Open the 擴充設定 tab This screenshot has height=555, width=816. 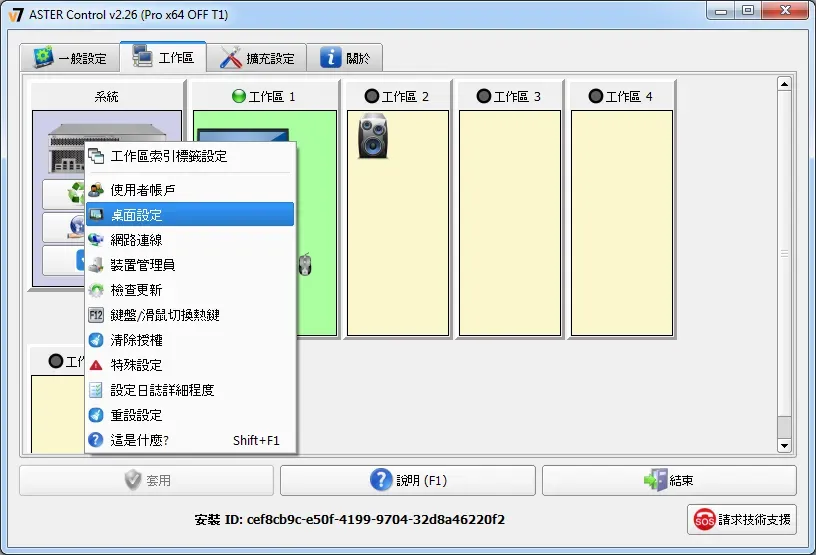pyautogui.click(x=257, y=58)
